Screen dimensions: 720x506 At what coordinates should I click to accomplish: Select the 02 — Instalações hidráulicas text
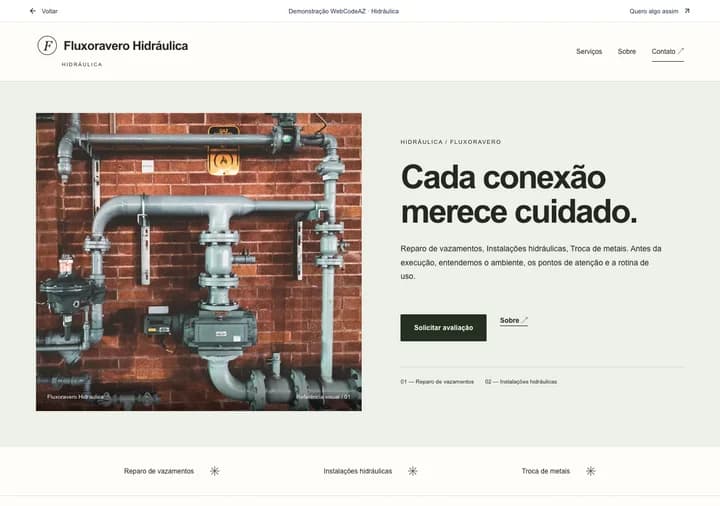[521, 382]
